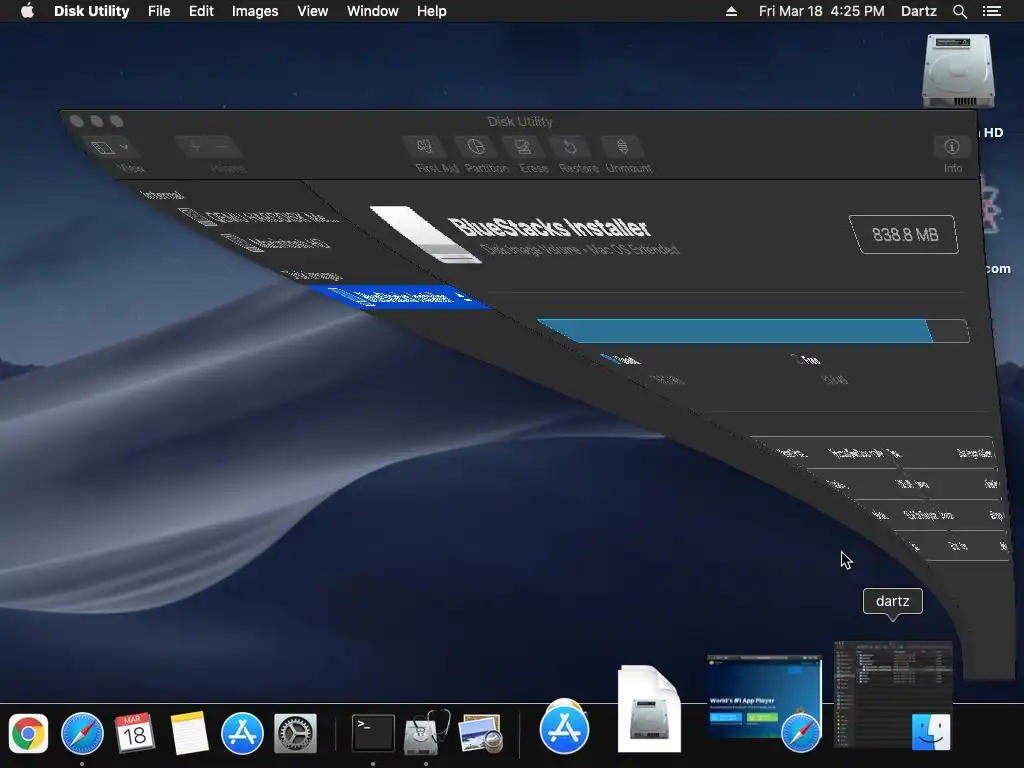
Task: Click the date and time in menu bar
Action: (x=822, y=11)
